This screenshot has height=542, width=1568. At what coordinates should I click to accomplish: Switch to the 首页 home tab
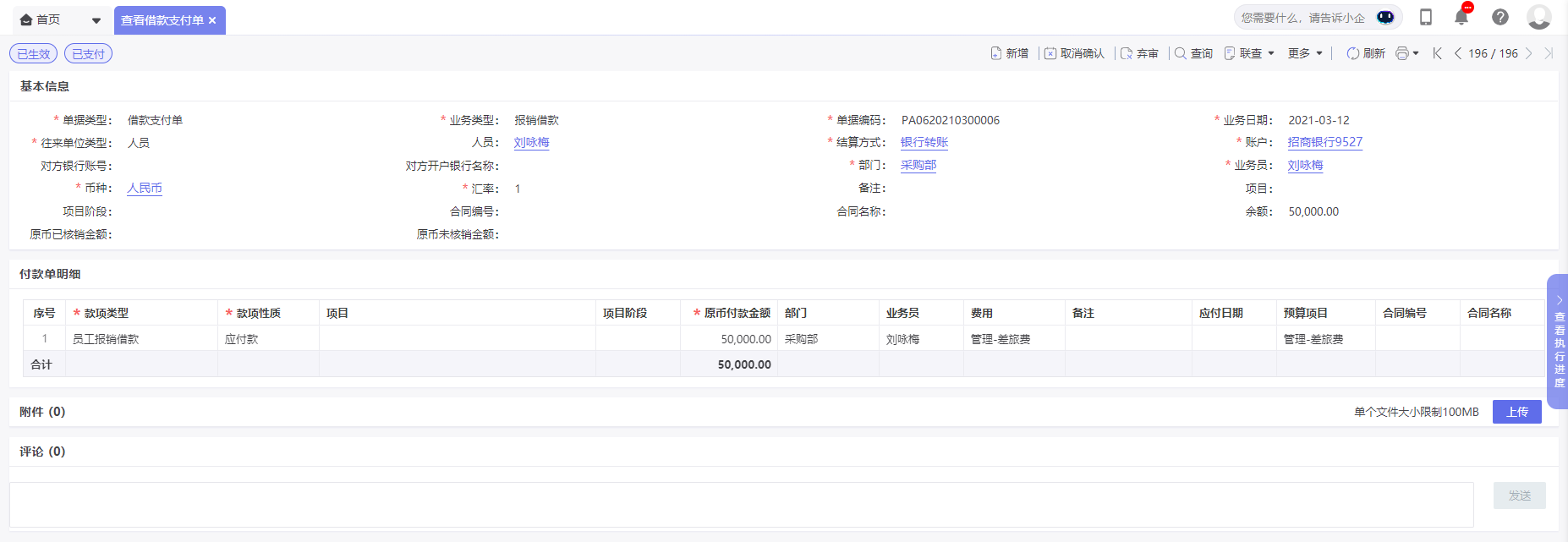pyautogui.click(x=41, y=19)
